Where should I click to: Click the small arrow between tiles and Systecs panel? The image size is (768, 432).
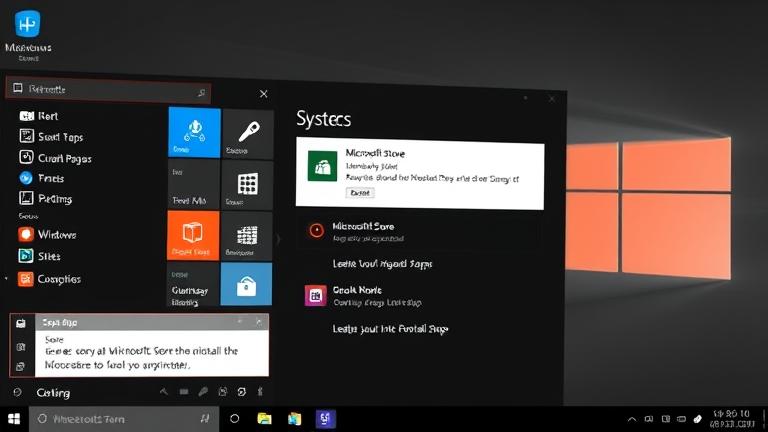tap(278, 239)
